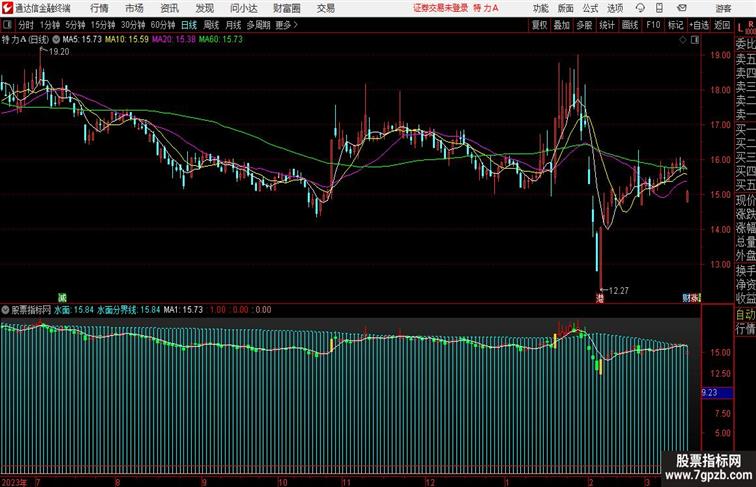Open the 公式 menu
The image size is (756, 487).
(x=590, y=8)
